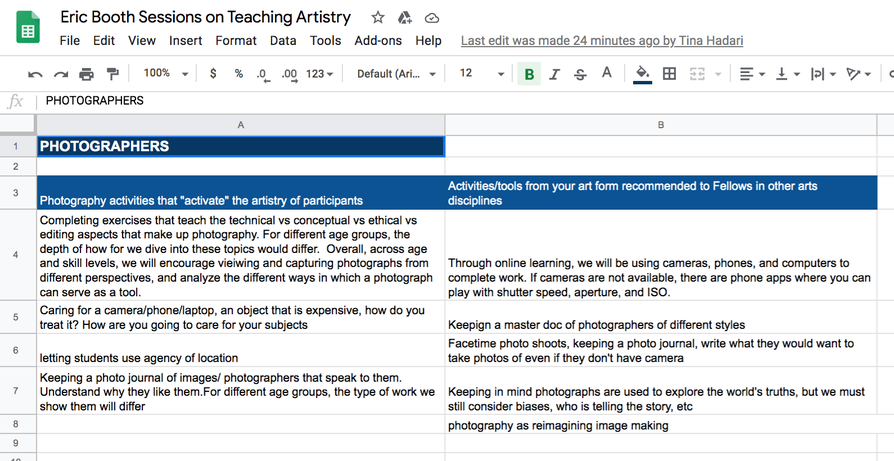Open the last edit by Tina Hadari link
Screen dimensions: 894x461
pyautogui.click(x=602, y=41)
